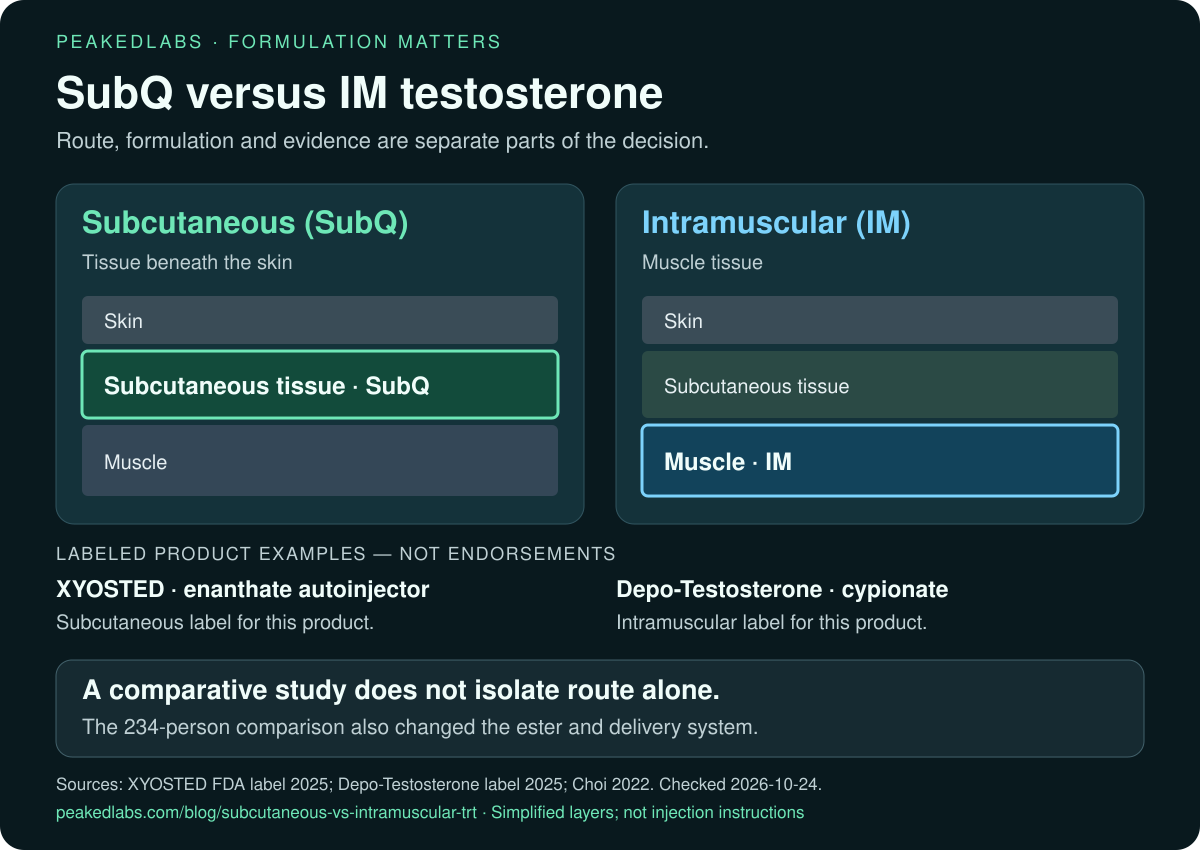The width and height of the screenshot is (1200, 850).
Task: Click the 'Muscle' layer in the SubQ card
Action: coord(320,460)
